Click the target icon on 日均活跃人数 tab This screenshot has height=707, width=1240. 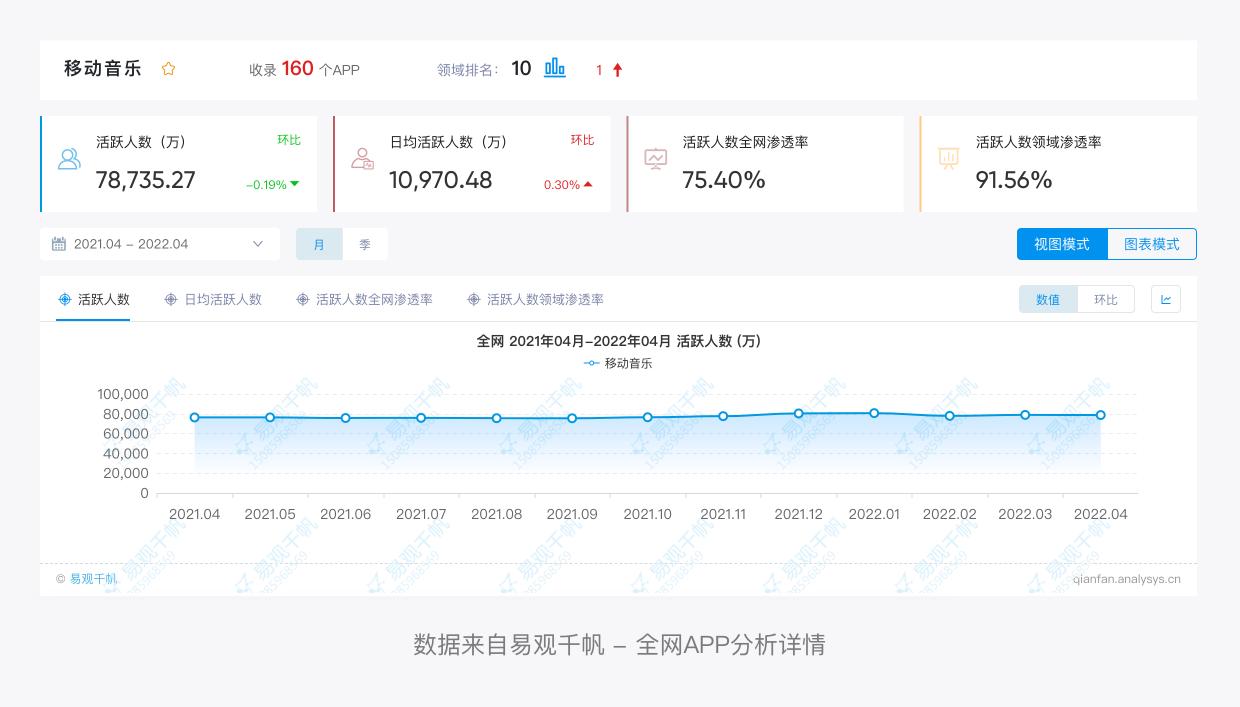point(171,299)
